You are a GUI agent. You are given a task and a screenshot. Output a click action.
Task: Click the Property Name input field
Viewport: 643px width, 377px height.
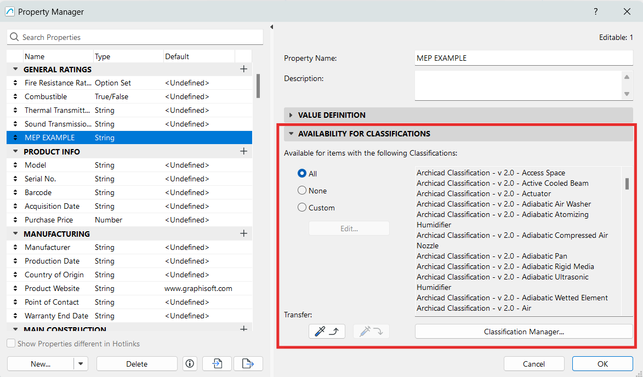pos(524,58)
